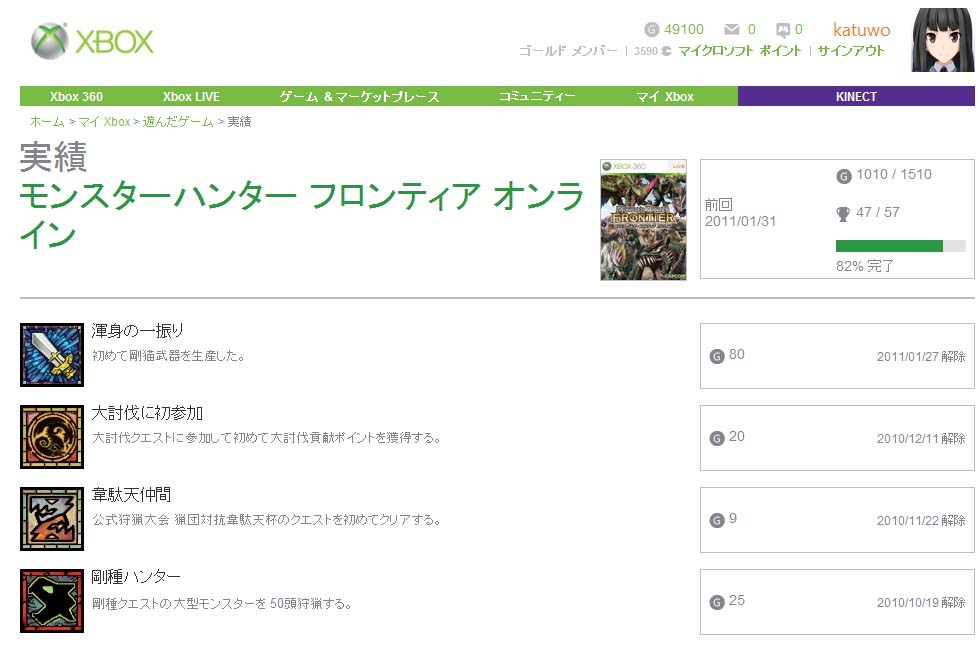Open the ゲーム & マーケットプレース tab

pos(359,96)
